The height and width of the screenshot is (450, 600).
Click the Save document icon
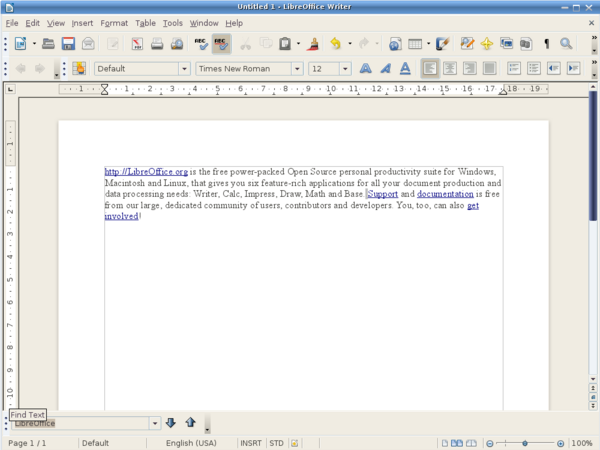68,44
